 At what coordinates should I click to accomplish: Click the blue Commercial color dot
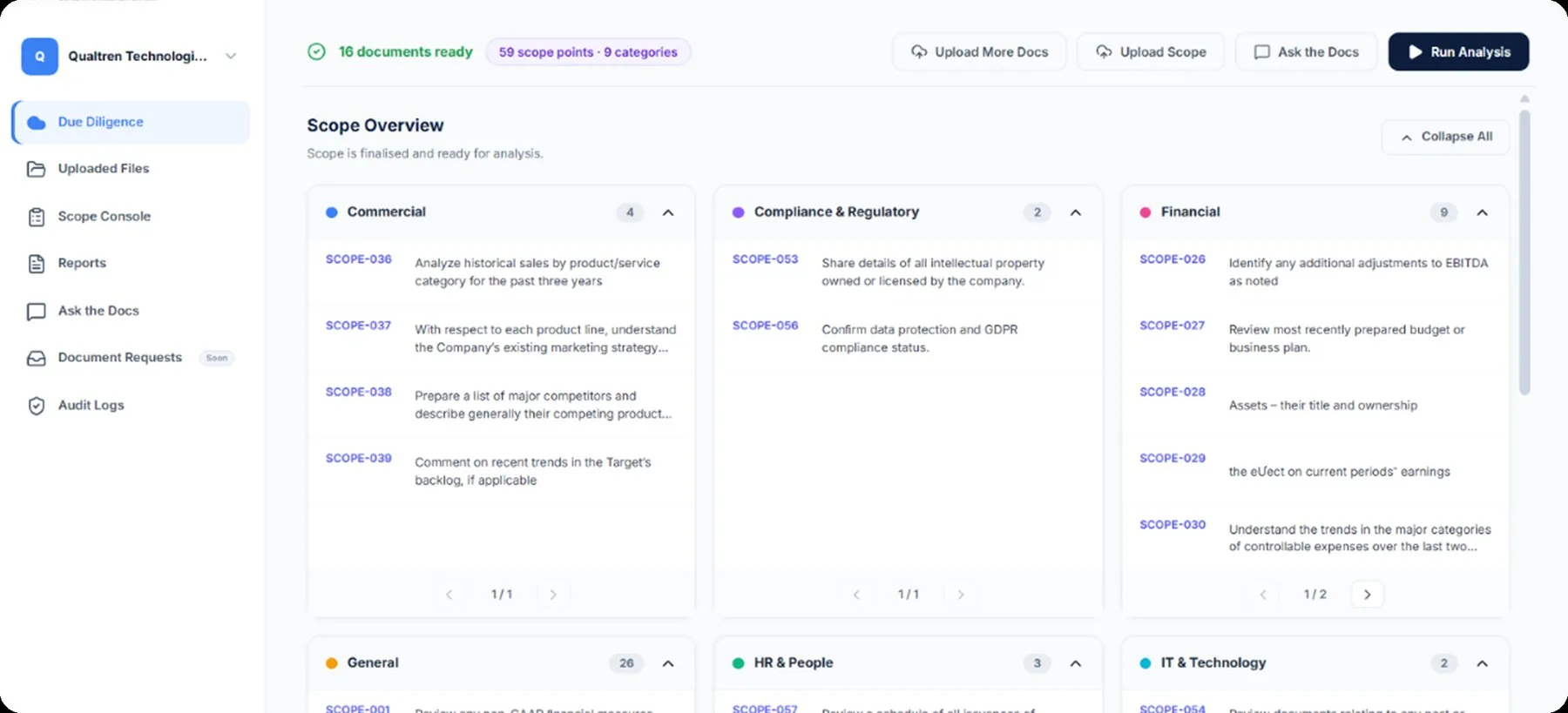pyautogui.click(x=332, y=212)
